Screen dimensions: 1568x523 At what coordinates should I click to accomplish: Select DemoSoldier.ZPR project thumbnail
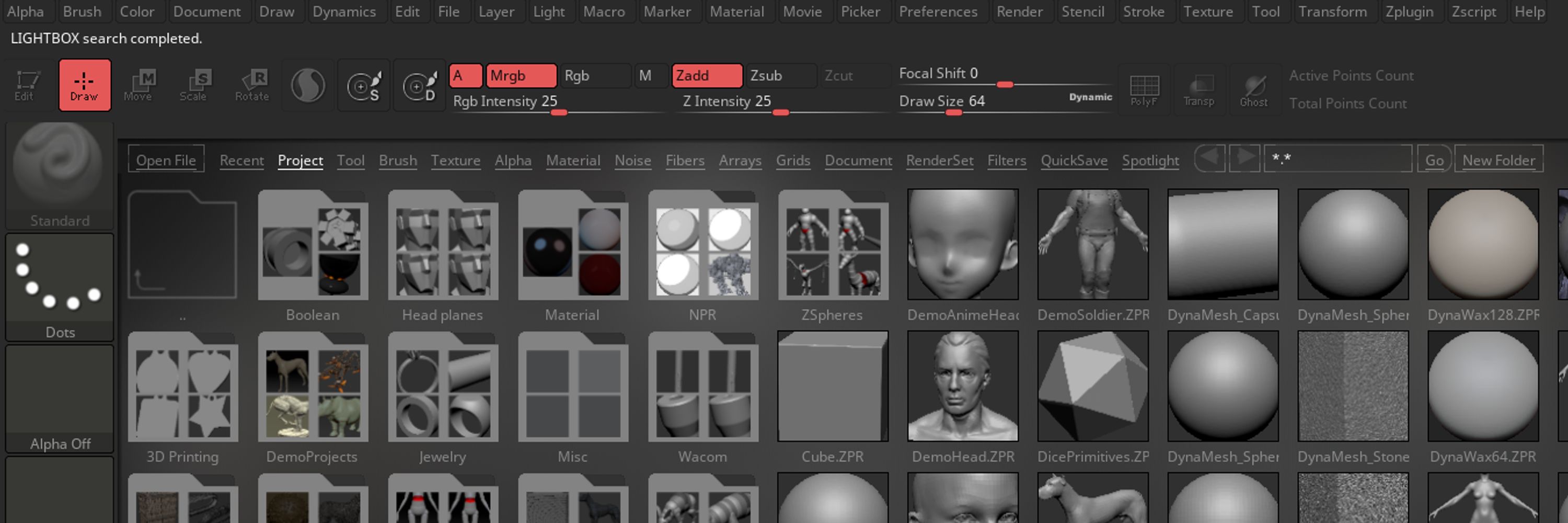[x=1093, y=245]
